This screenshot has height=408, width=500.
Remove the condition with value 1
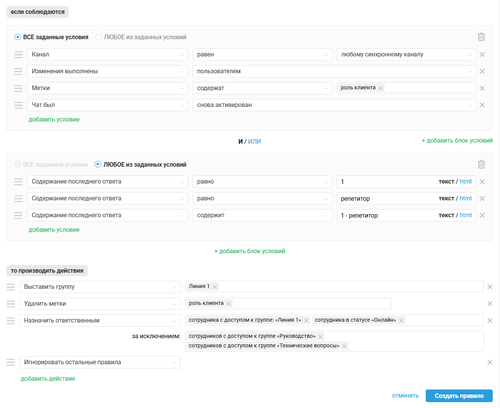click(482, 182)
